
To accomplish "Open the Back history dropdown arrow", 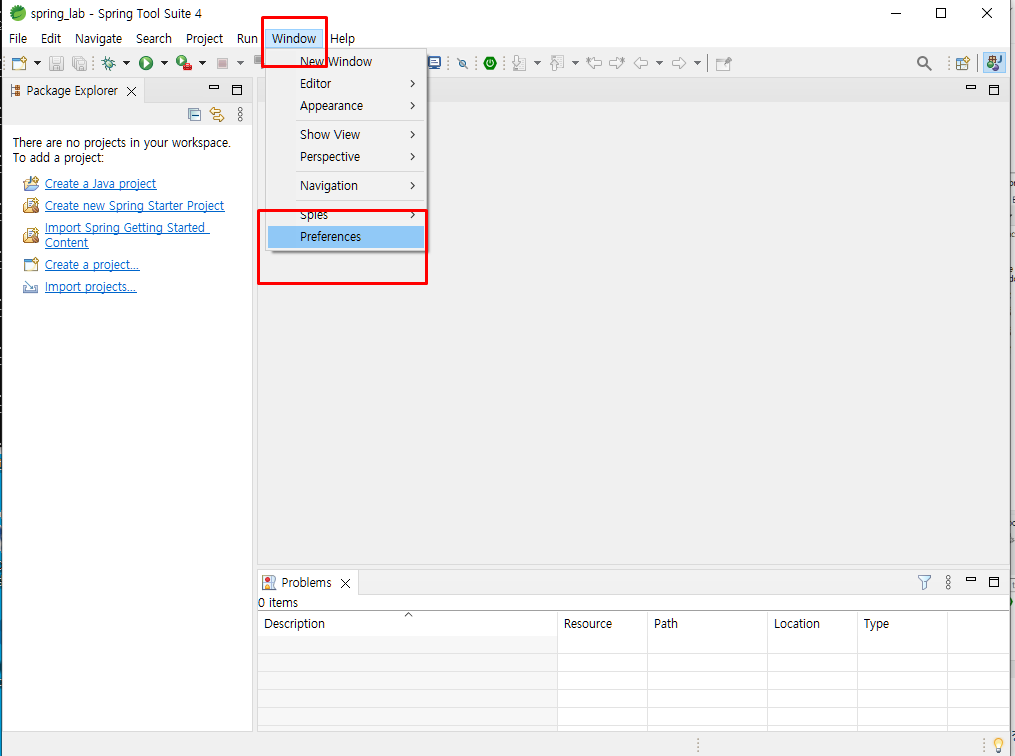I will [659, 63].
